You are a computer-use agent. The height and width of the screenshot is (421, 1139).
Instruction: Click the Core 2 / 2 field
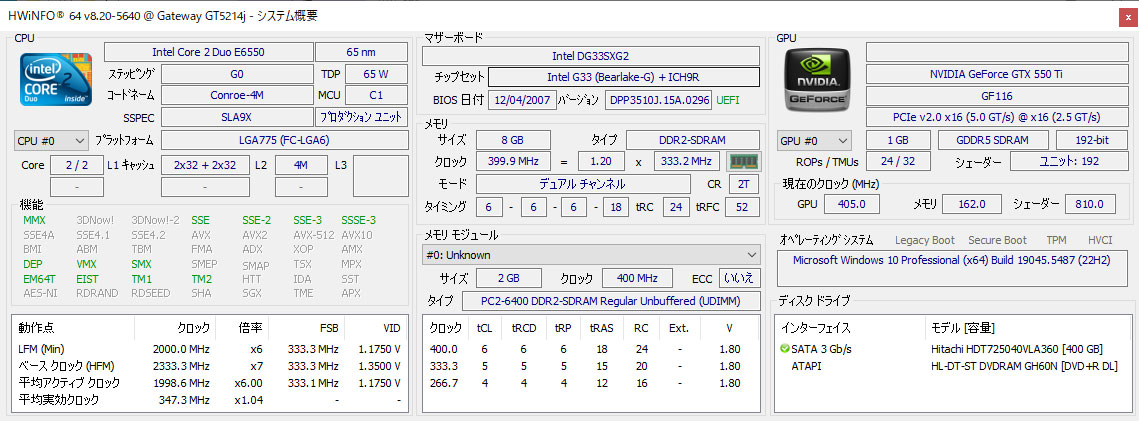[76, 165]
